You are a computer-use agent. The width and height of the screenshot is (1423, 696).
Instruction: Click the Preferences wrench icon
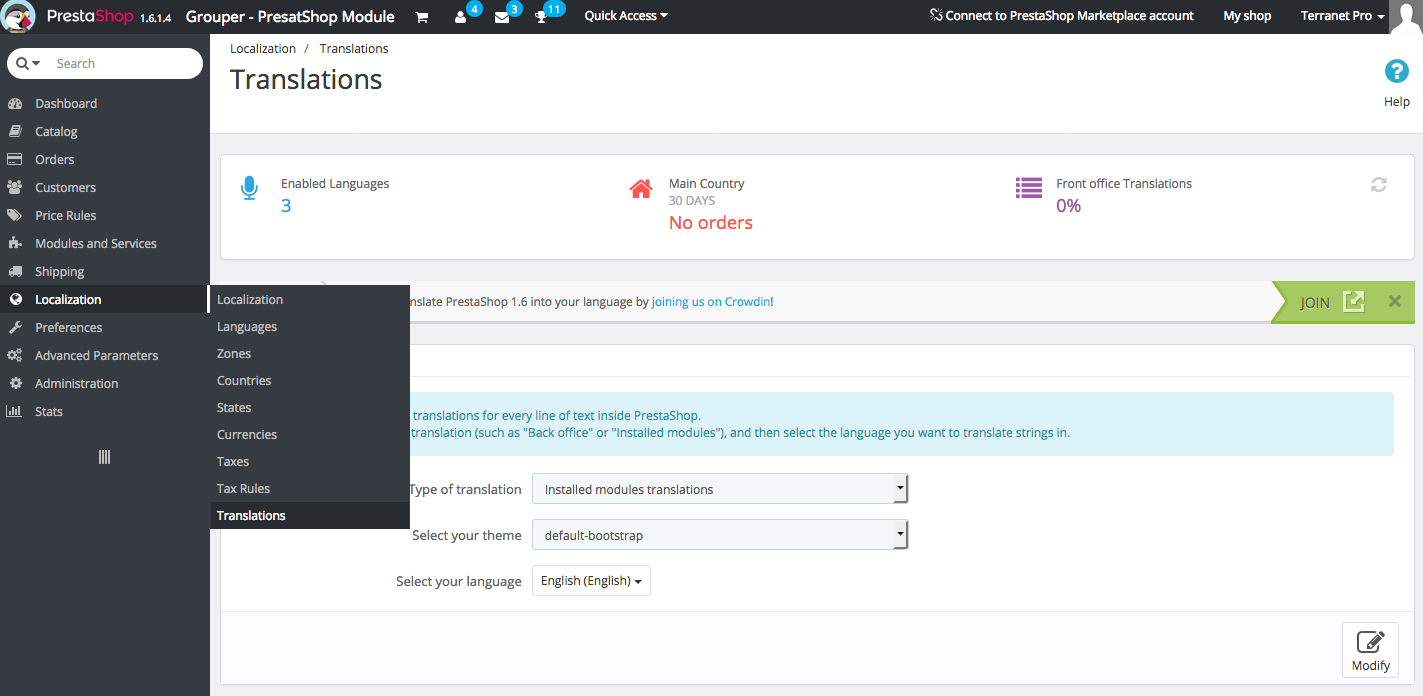[15, 328]
